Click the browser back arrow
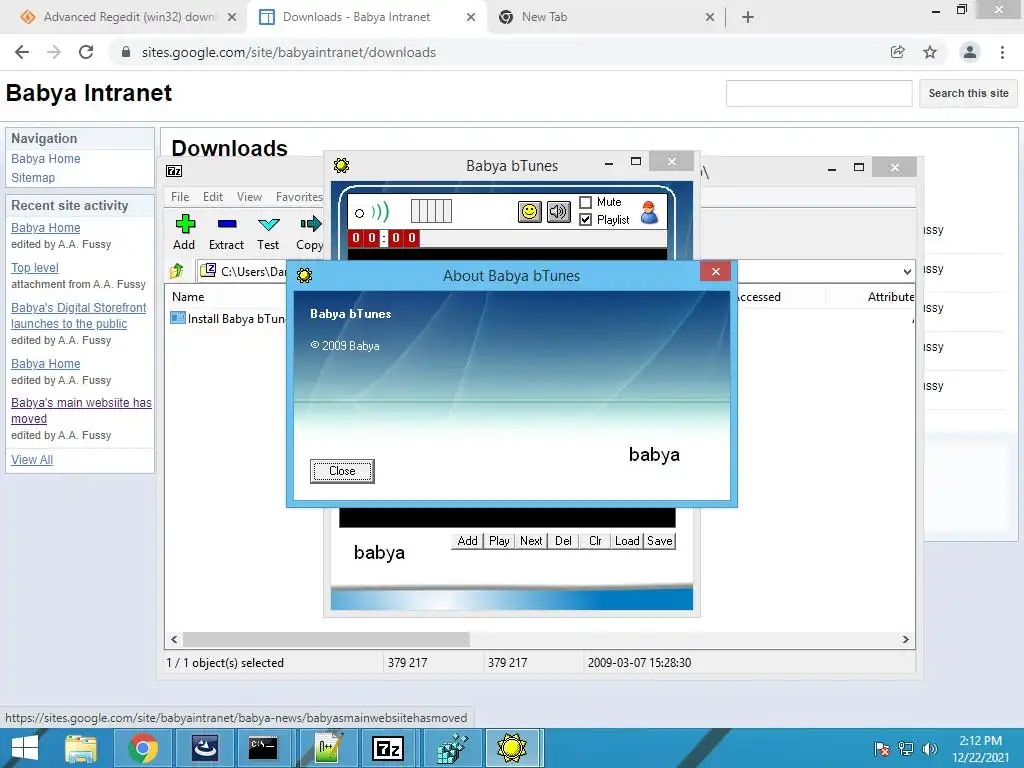This screenshot has width=1024, height=768. coord(22,52)
